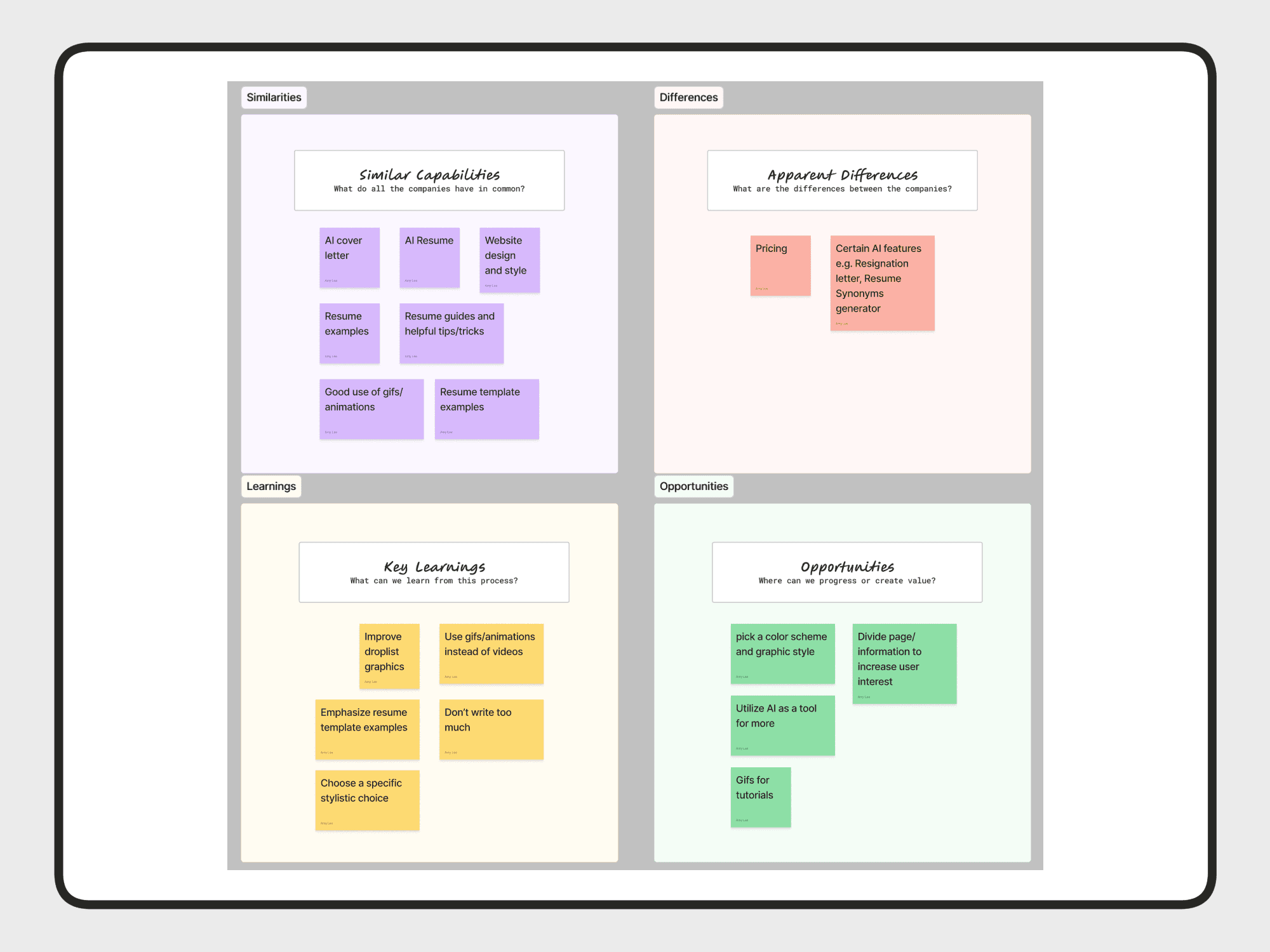This screenshot has width=1270, height=952.
Task: Click the 'Key Learnings' heading card
Action: coord(434,572)
